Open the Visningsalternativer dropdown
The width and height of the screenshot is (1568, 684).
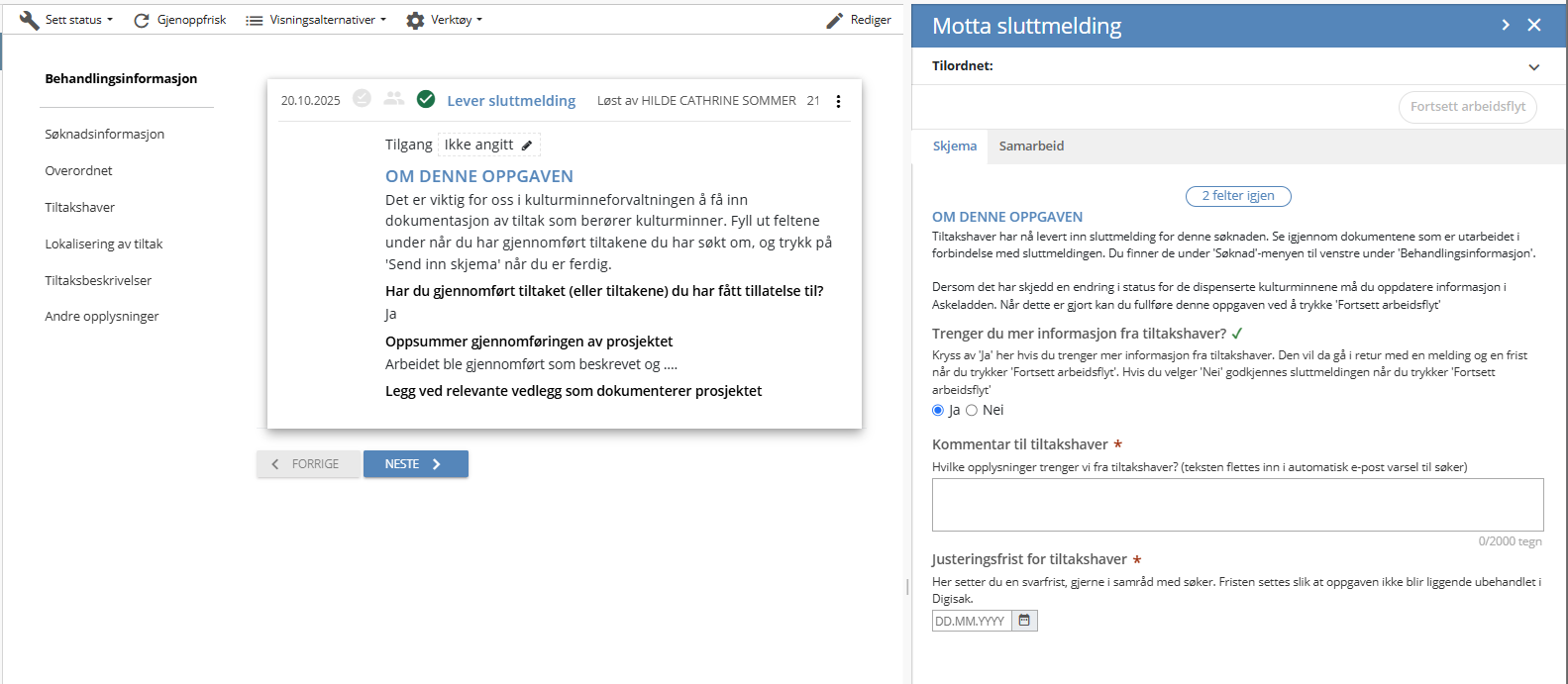(x=316, y=20)
